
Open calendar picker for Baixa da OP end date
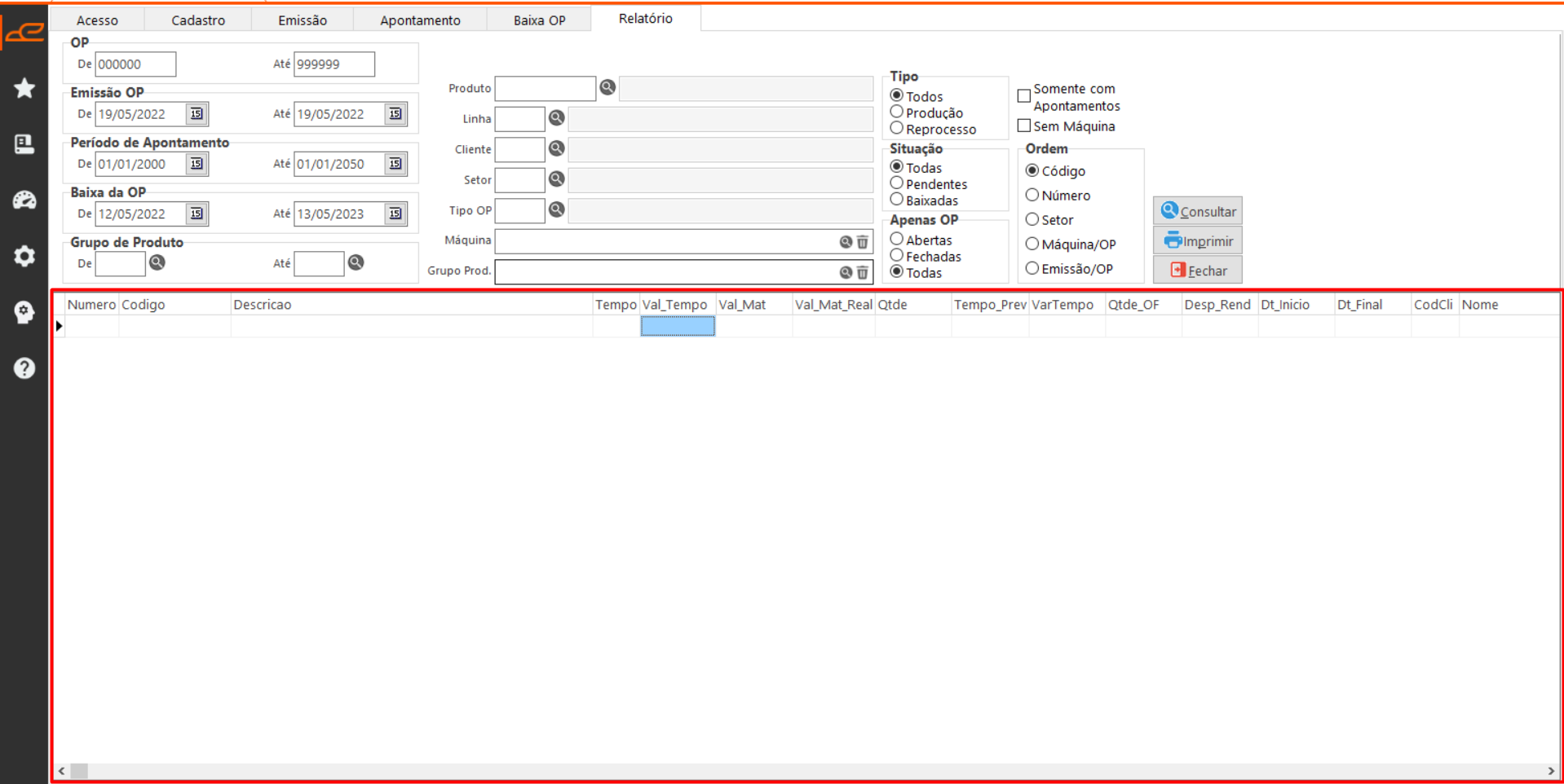coord(395,214)
